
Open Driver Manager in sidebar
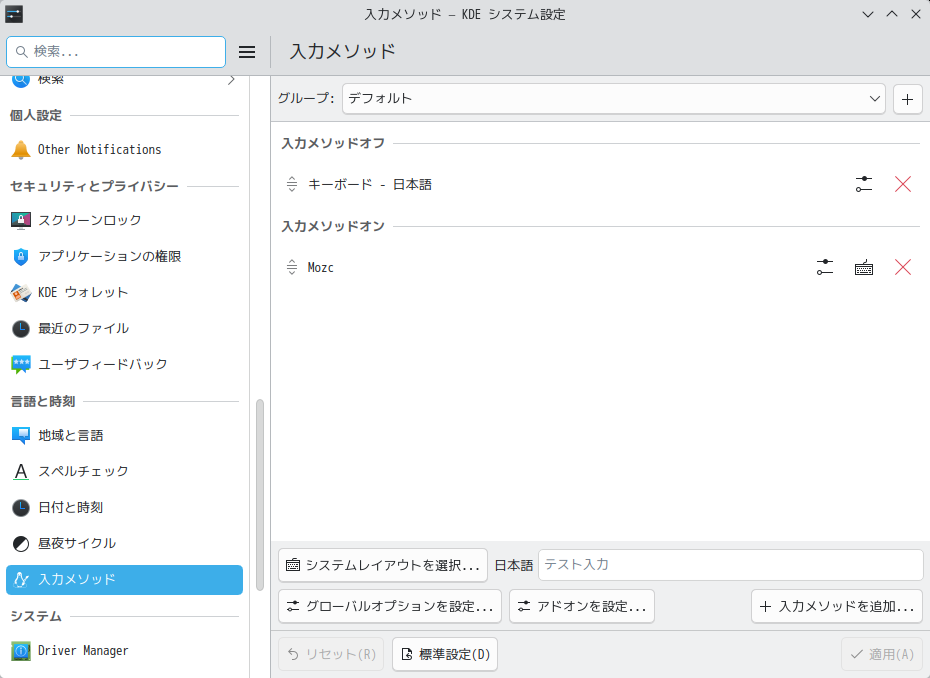pos(125,651)
